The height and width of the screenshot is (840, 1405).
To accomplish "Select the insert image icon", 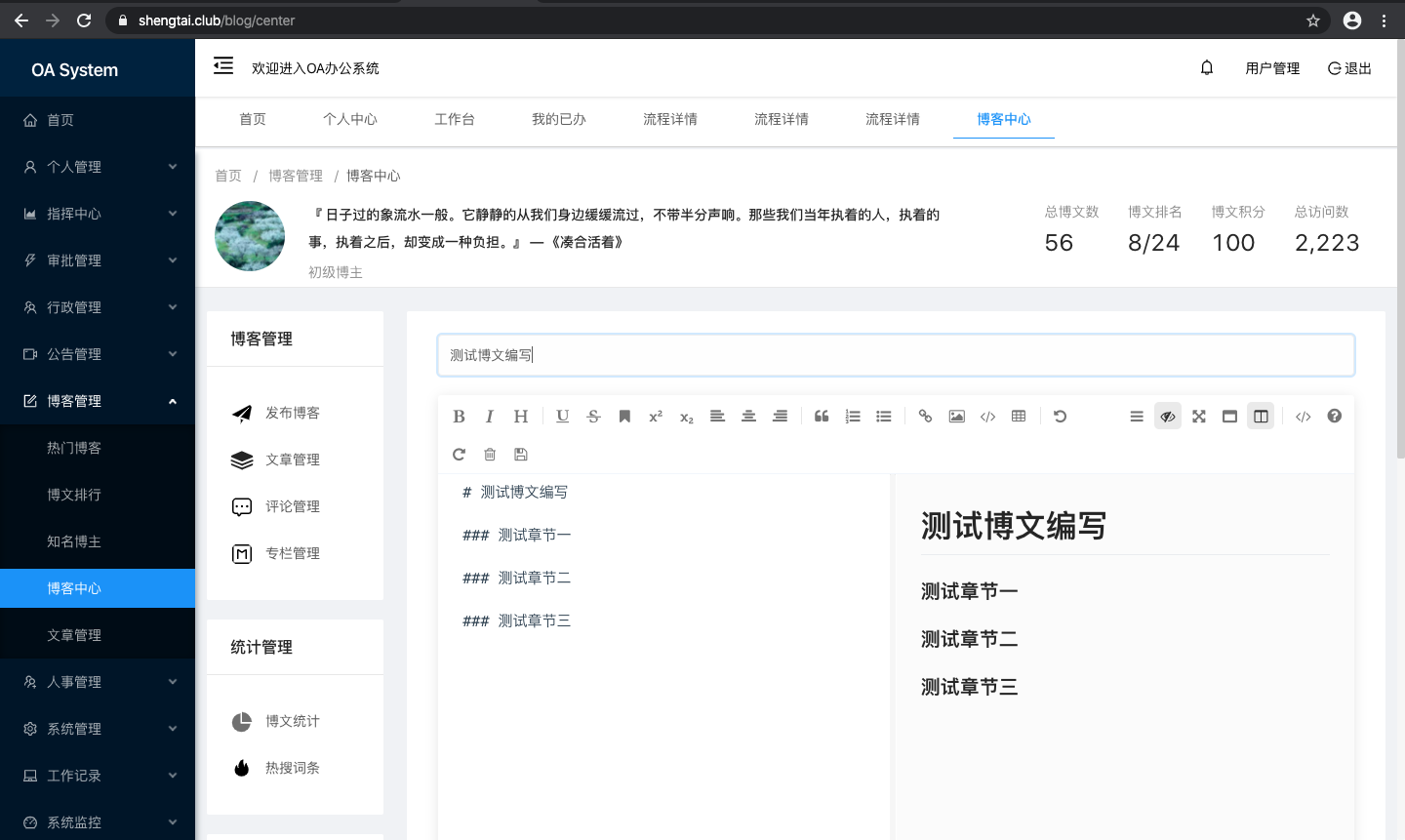I will [x=956, y=416].
